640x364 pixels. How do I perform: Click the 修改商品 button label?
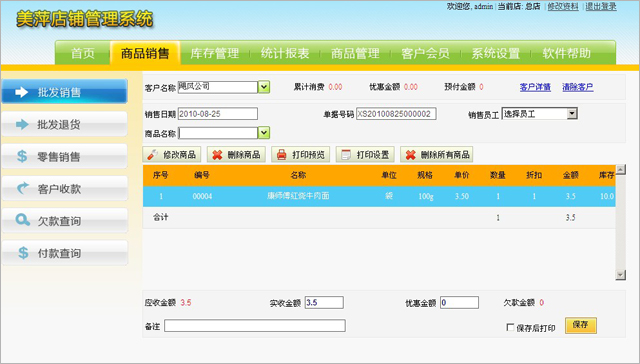[x=179, y=155]
